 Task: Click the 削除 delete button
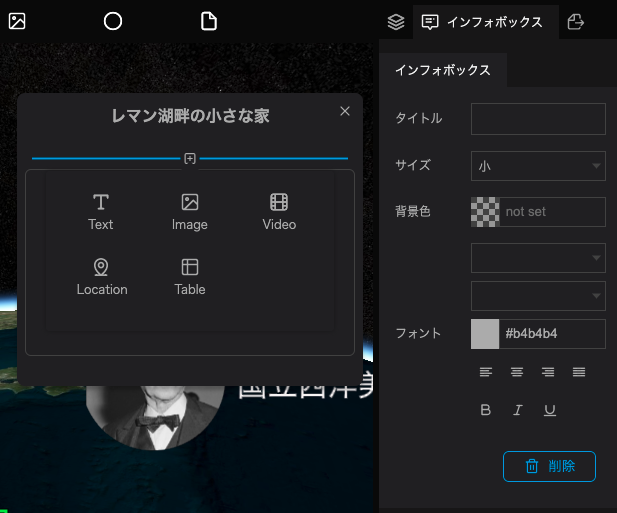click(549, 467)
